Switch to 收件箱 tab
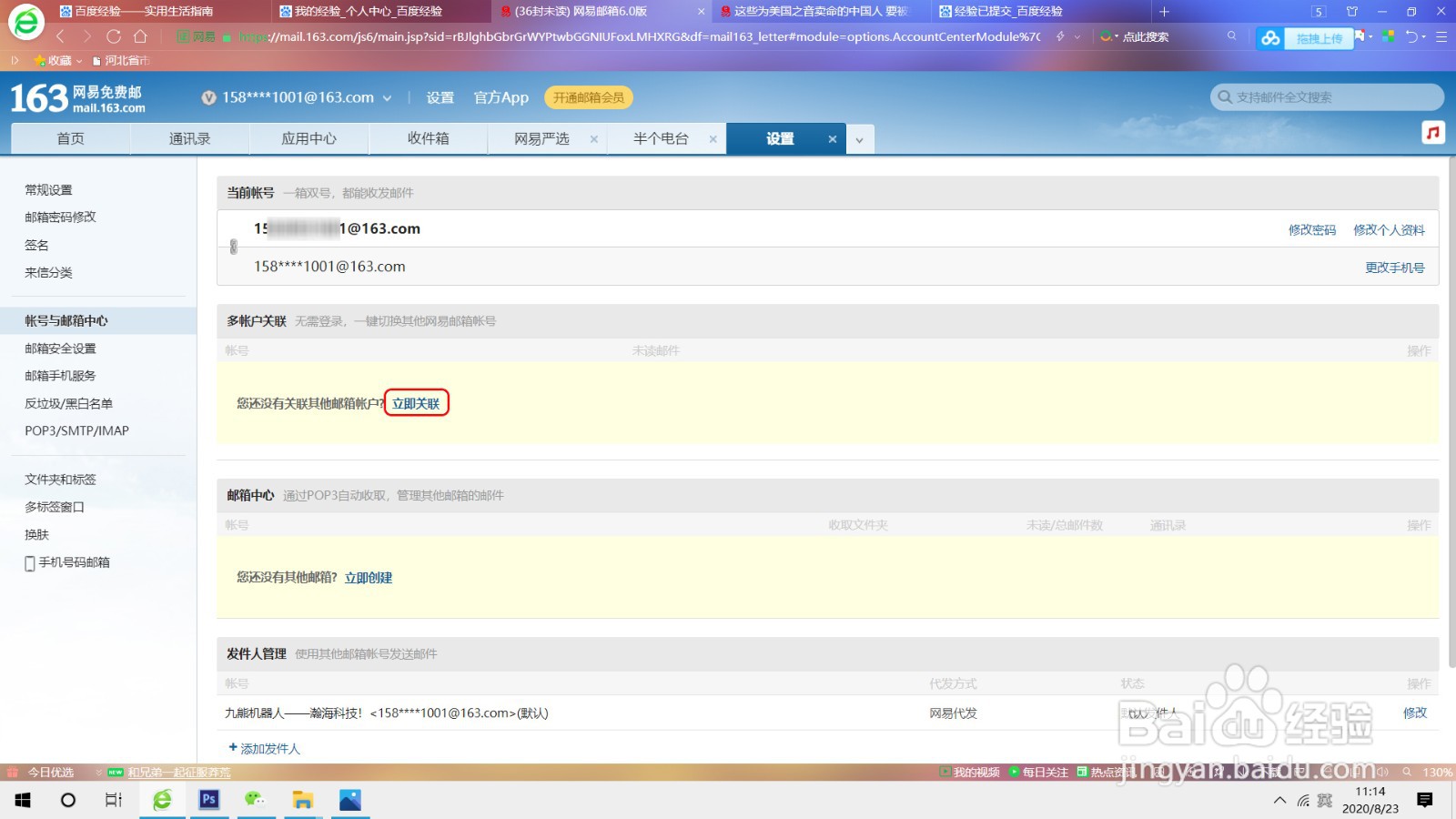Viewport: 1456px width, 819px height. [x=429, y=138]
